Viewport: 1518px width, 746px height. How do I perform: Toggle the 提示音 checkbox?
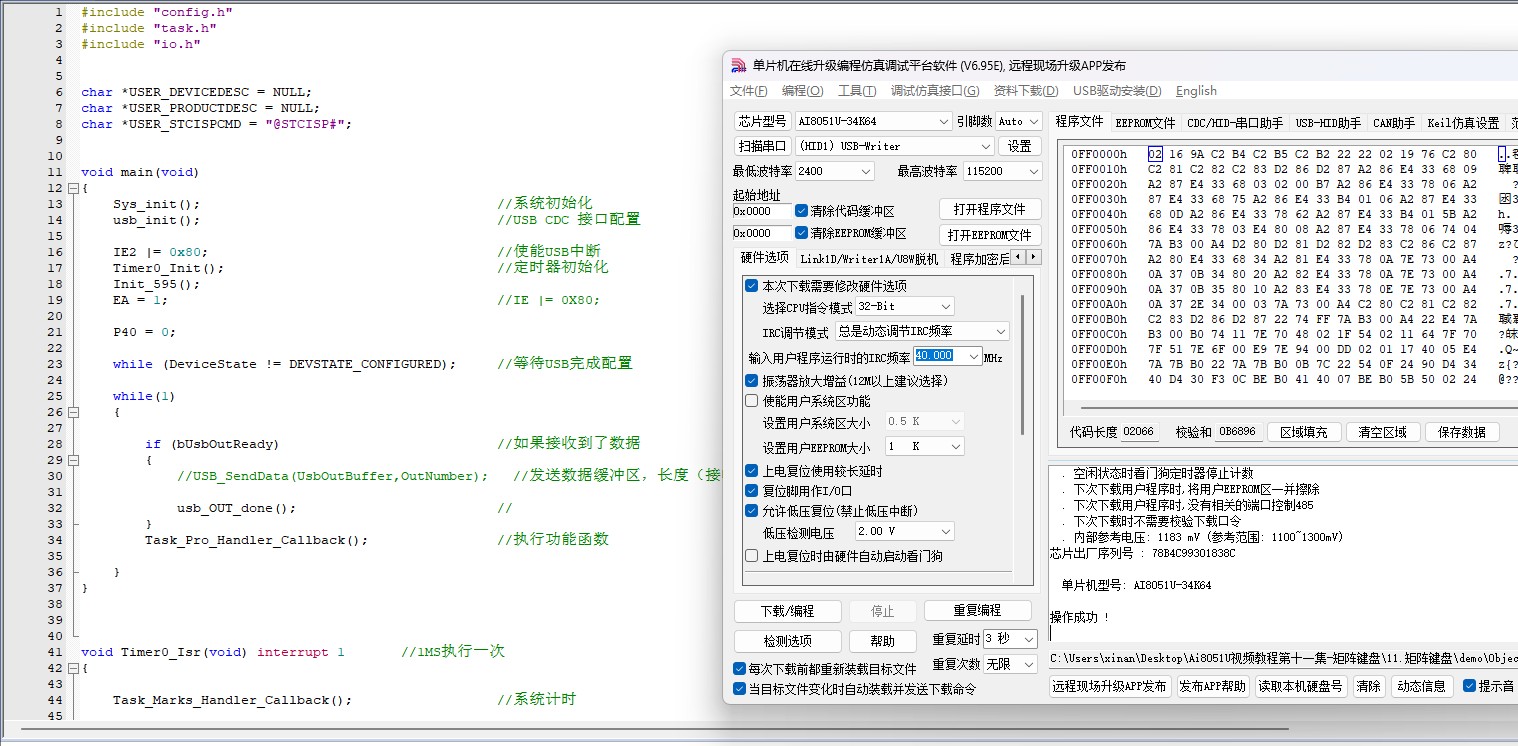tap(1469, 686)
